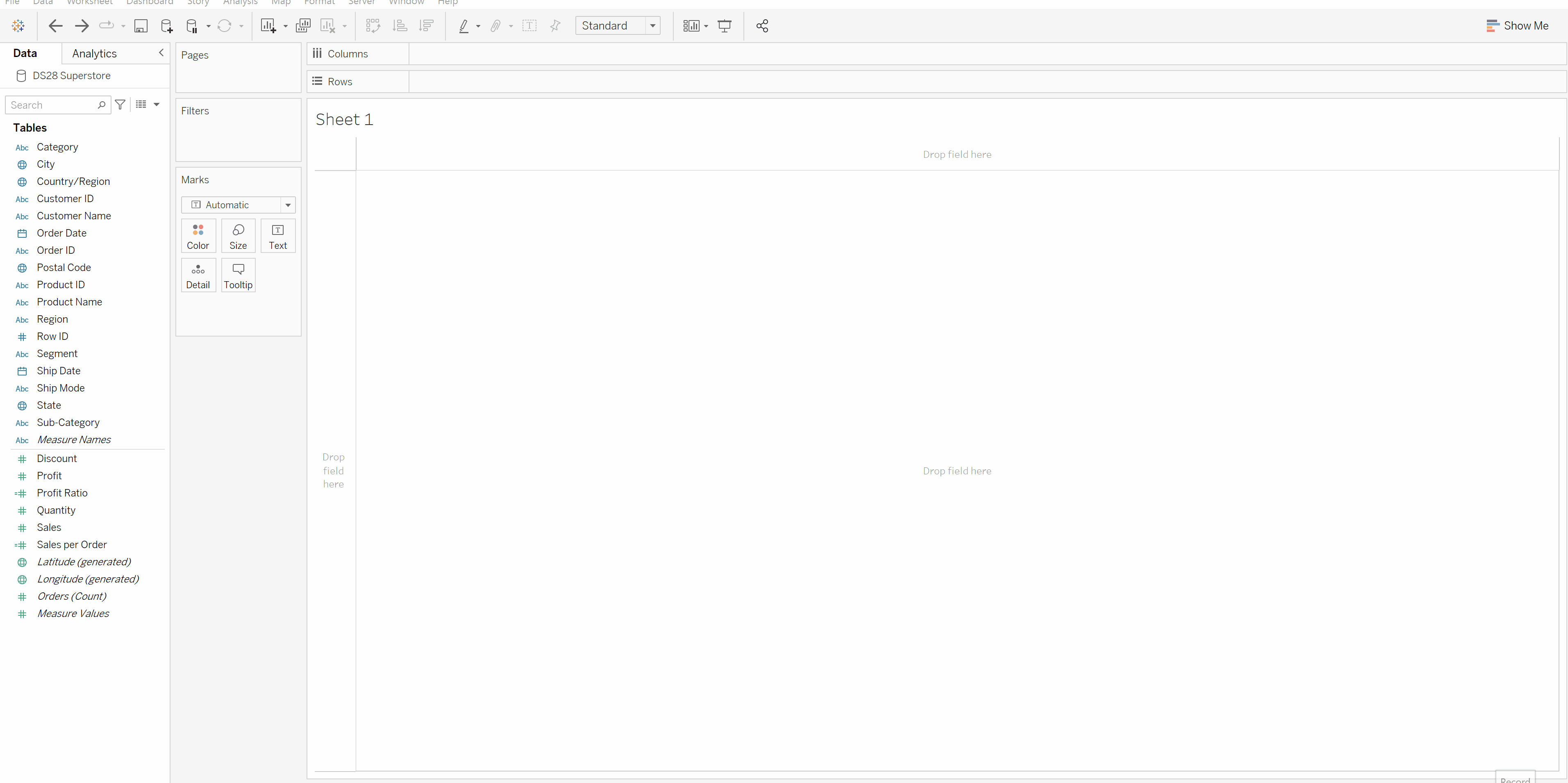Open the Worksheet menu
Screen dimensions: 1568x783
coord(89,2)
